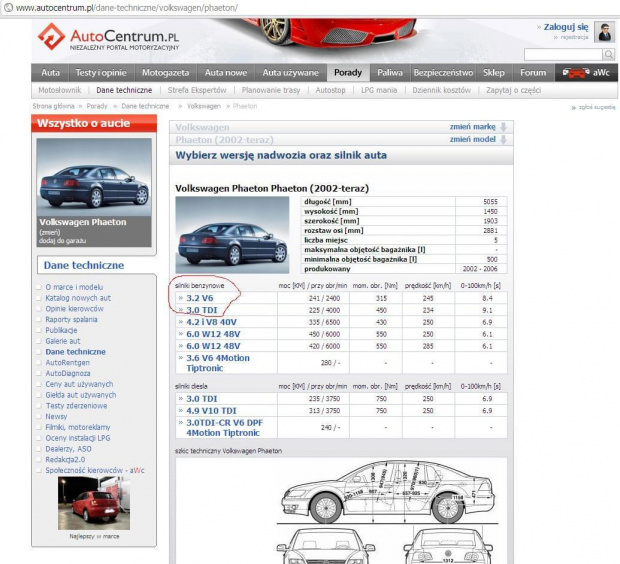Open Strefa Ekspertów submenu item
The width and height of the screenshot is (620, 564).
(197, 90)
